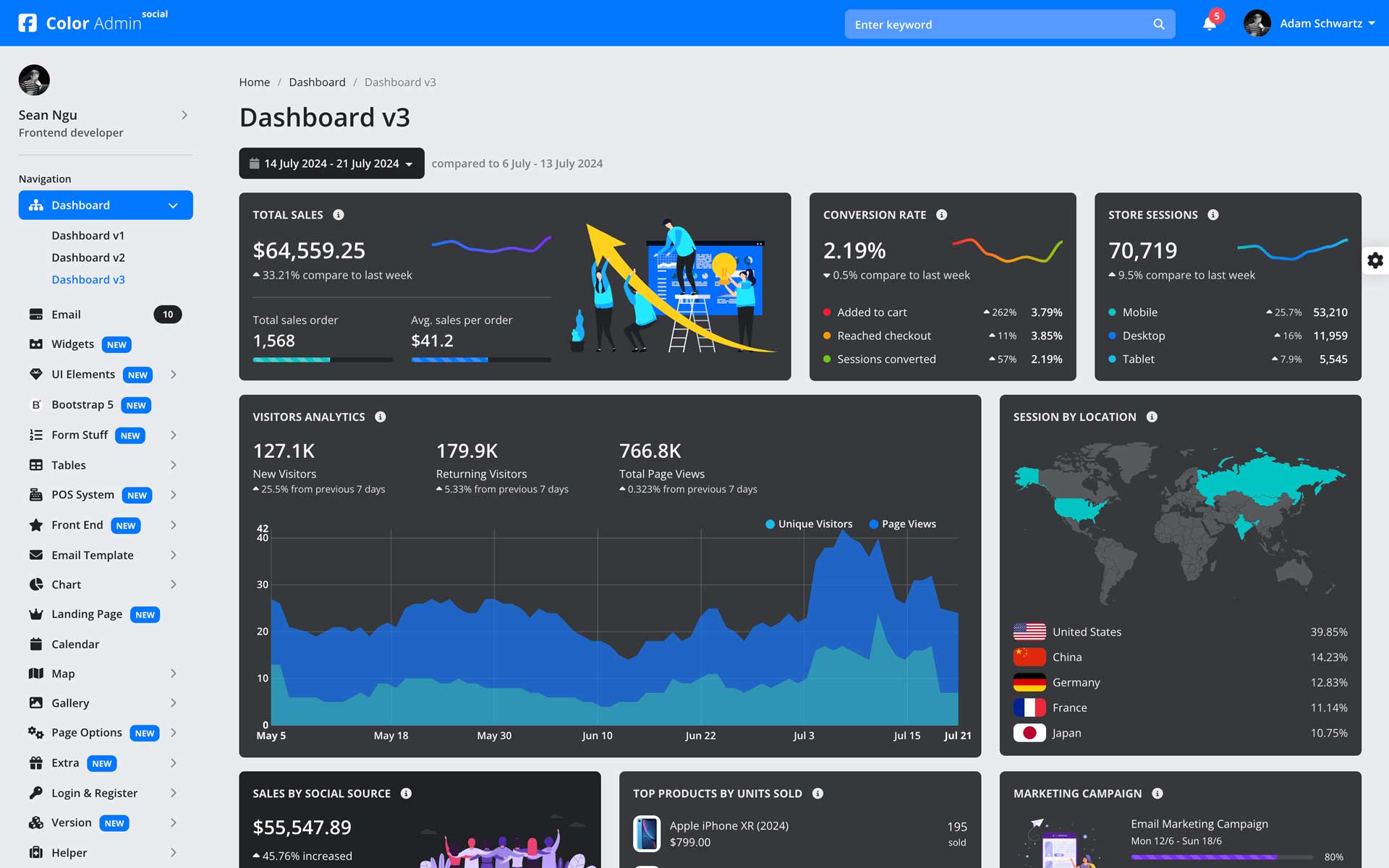Viewport: 1389px width, 868px height.
Task: Go to Home breadcrumb link
Action: (x=254, y=82)
